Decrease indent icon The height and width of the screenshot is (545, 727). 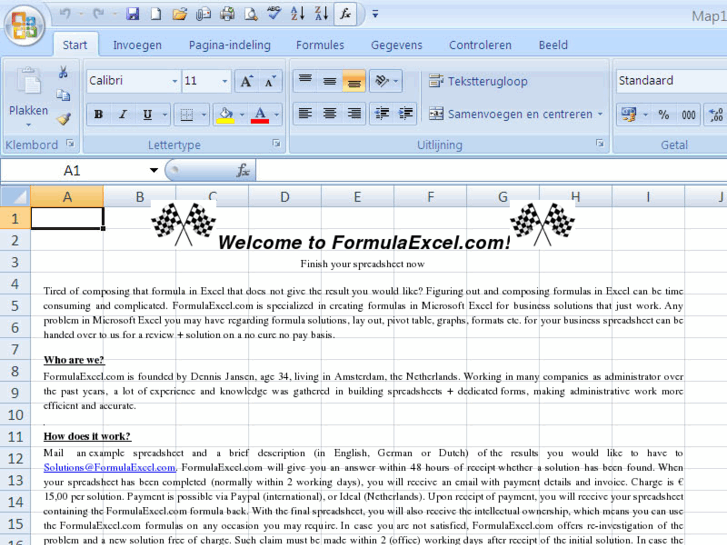382,114
